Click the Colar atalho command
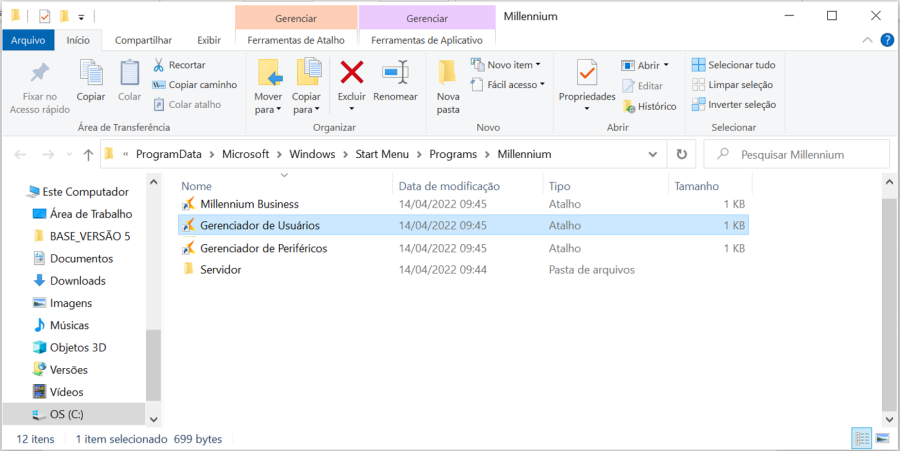Screen dimensions: 900x451 pyautogui.click(x=187, y=104)
